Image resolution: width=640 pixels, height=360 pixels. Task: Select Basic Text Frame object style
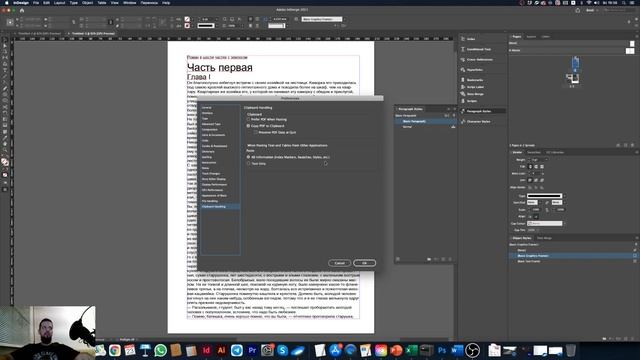tap(529, 261)
